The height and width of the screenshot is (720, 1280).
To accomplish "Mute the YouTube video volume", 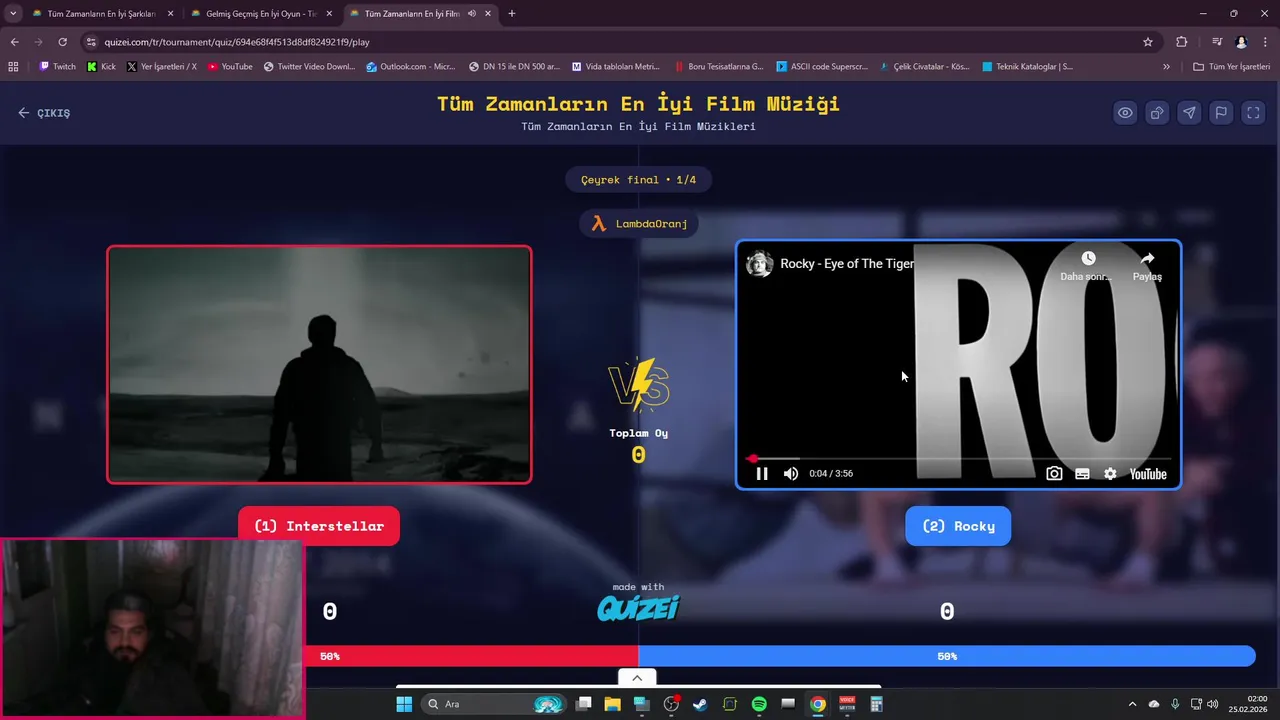I will click(791, 474).
